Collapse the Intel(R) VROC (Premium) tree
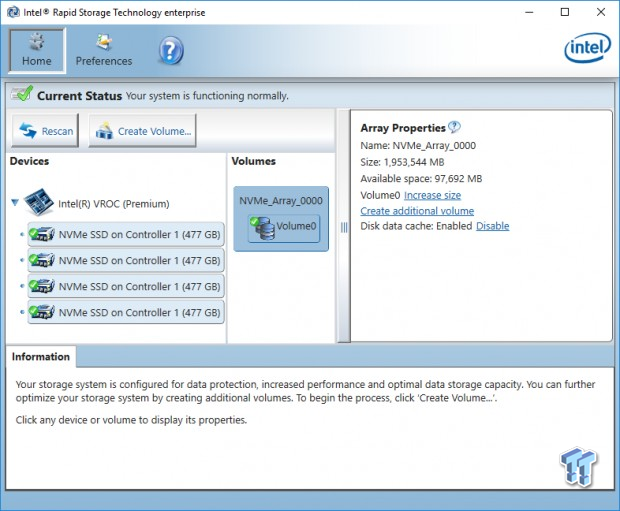 point(15,203)
